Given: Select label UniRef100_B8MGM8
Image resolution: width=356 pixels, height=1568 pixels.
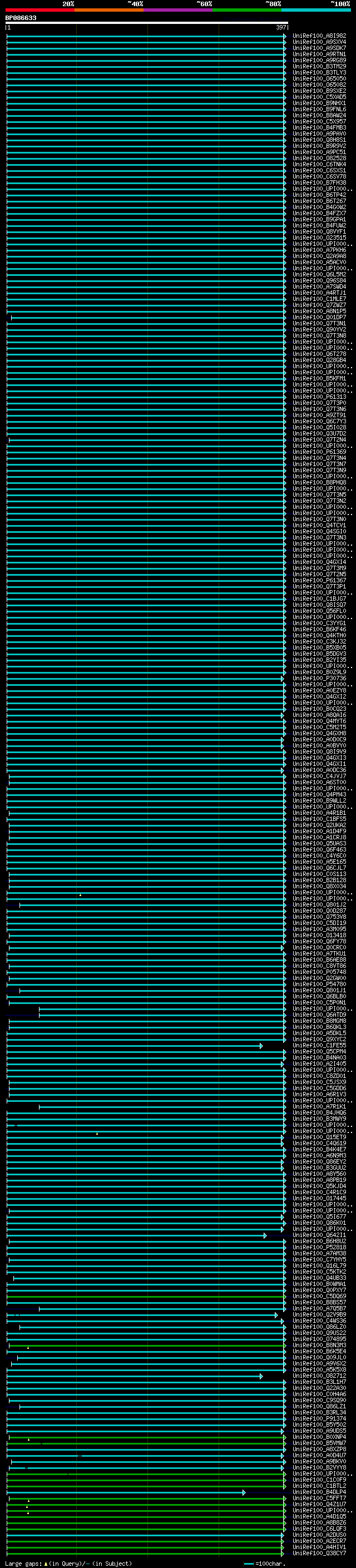Looking at the screenshot, I should point(319,1021).
